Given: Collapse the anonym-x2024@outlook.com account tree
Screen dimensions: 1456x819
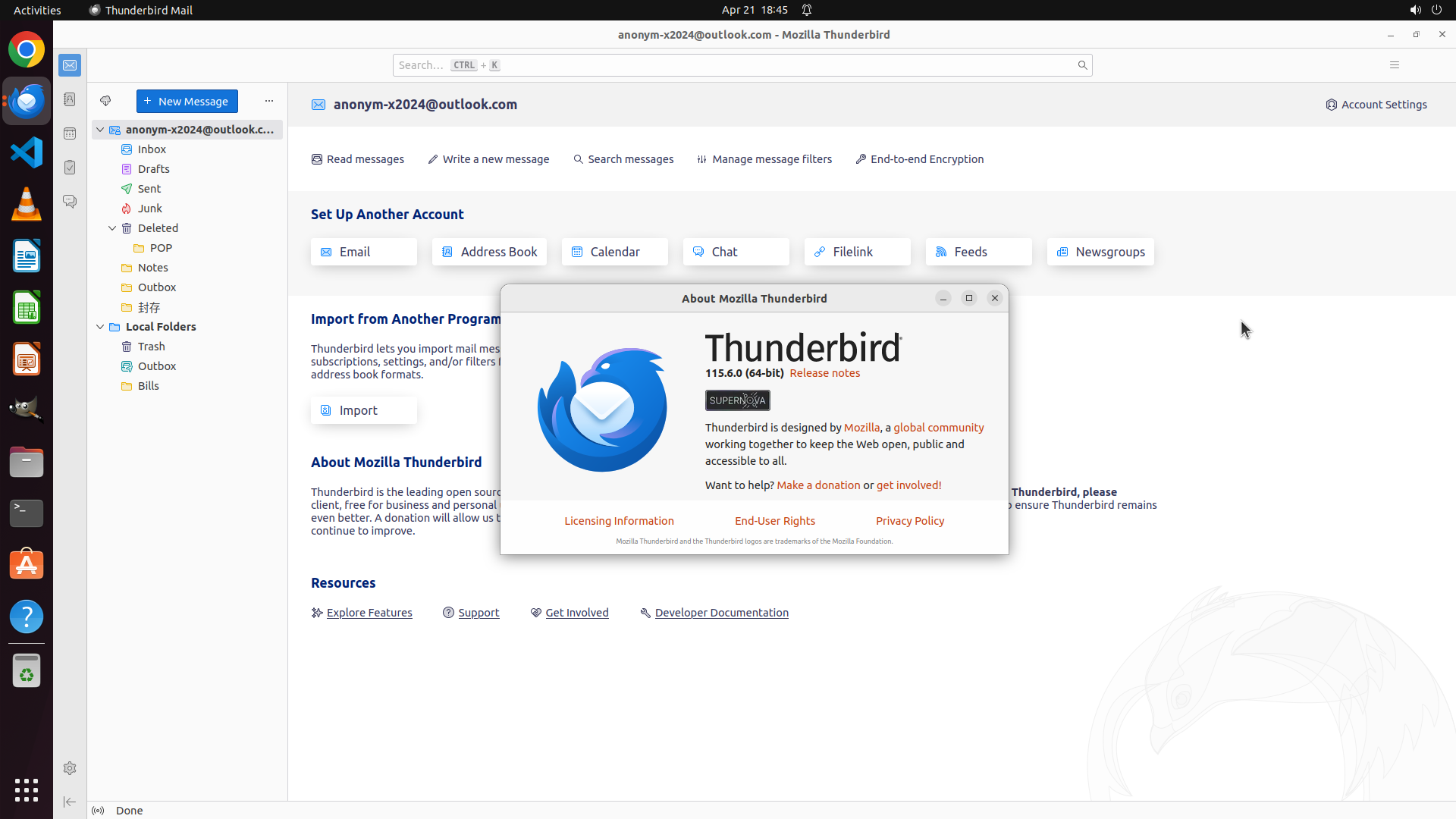Looking at the screenshot, I should pyautogui.click(x=100, y=130).
